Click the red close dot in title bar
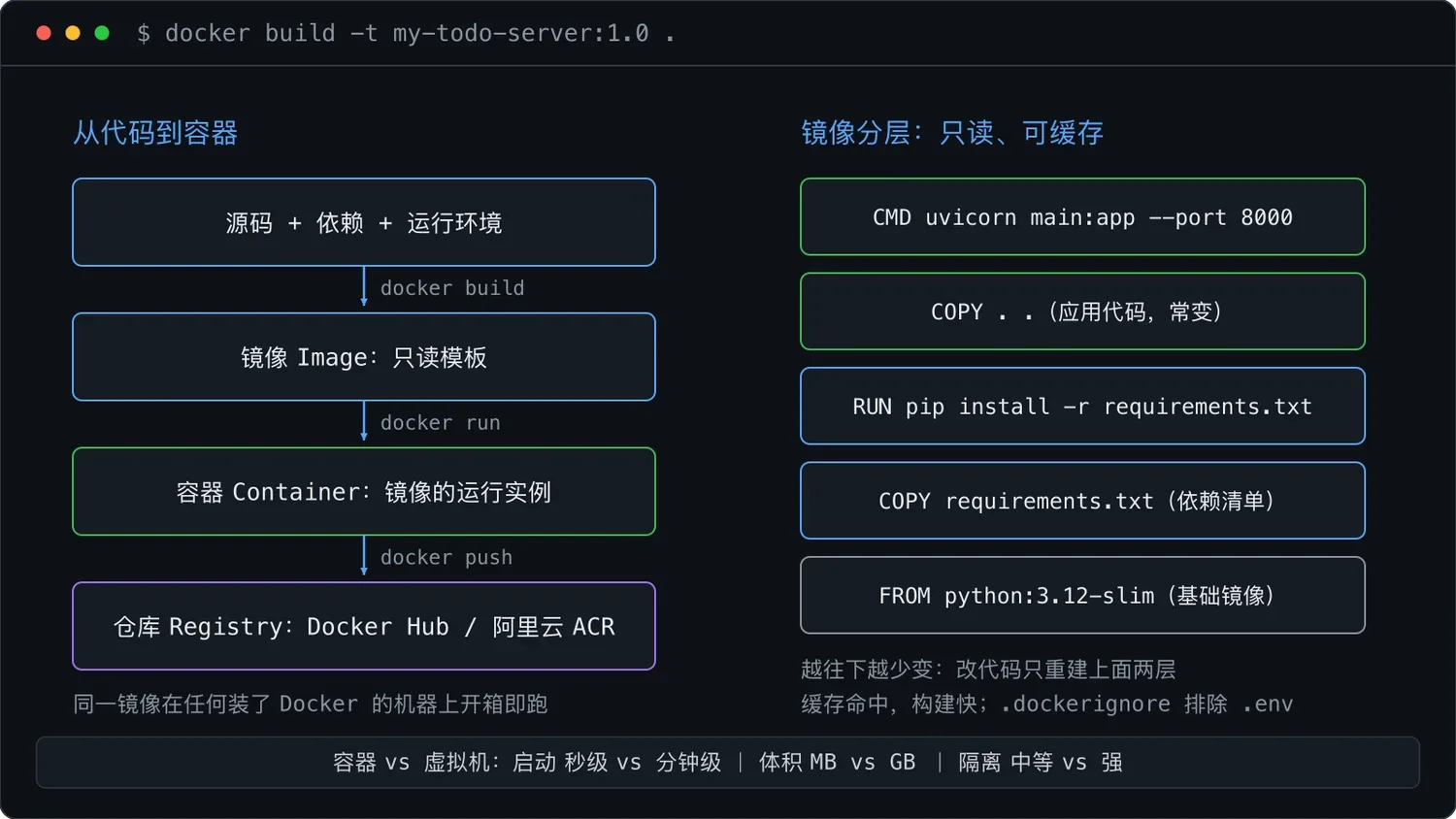The width and height of the screenshot is (1456, 819). [x=44, y=33]
